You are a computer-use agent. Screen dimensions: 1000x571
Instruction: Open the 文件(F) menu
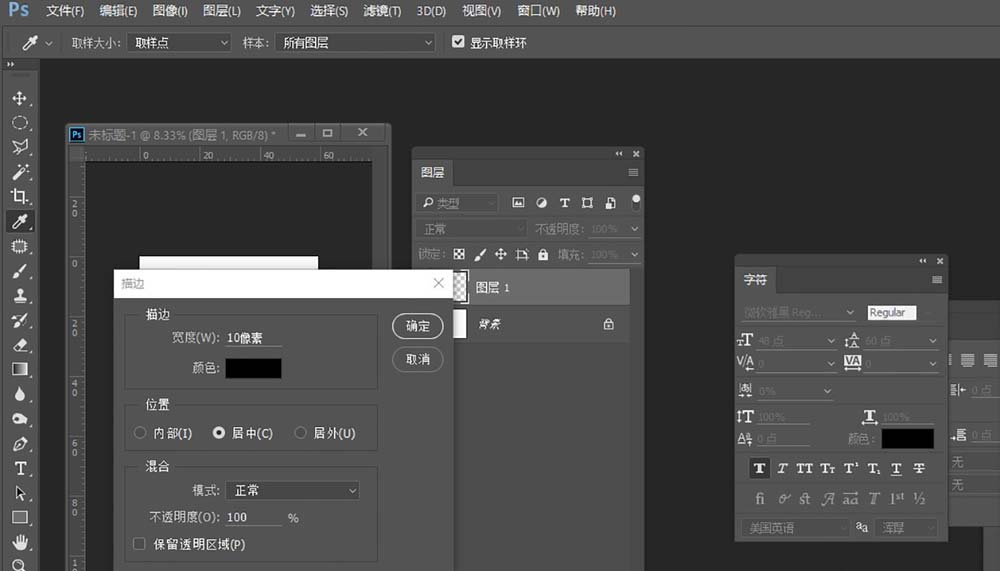(65, 11)
